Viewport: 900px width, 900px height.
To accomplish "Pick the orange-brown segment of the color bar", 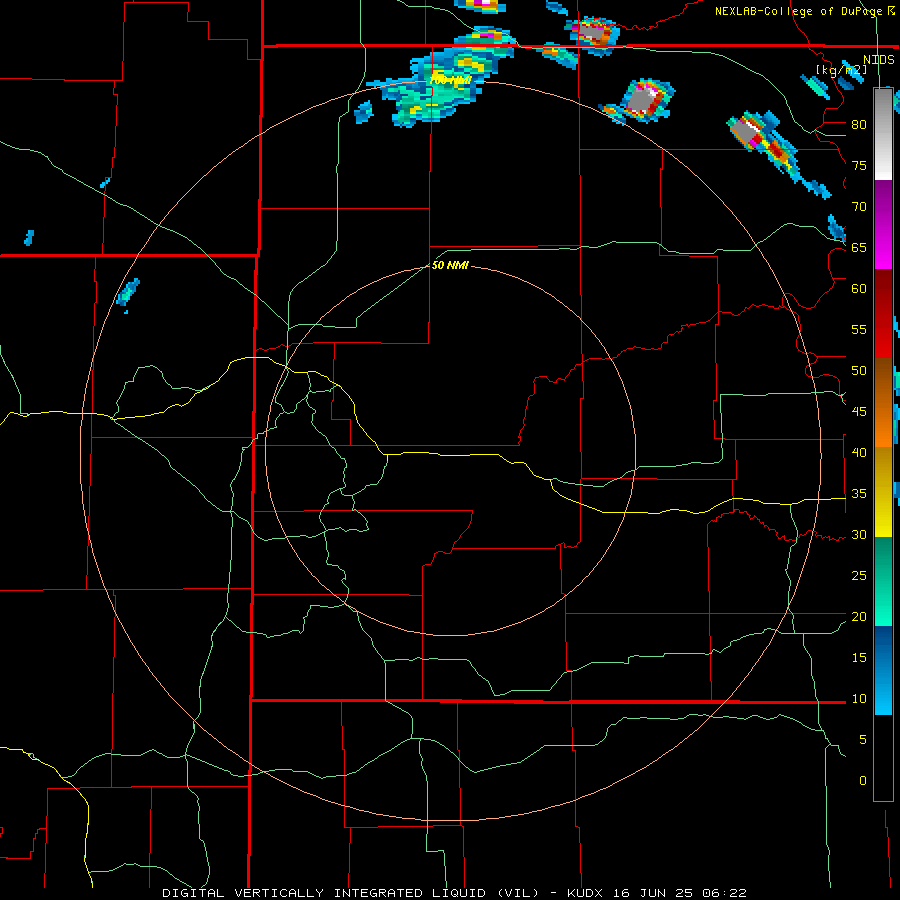I will (883, 402).
